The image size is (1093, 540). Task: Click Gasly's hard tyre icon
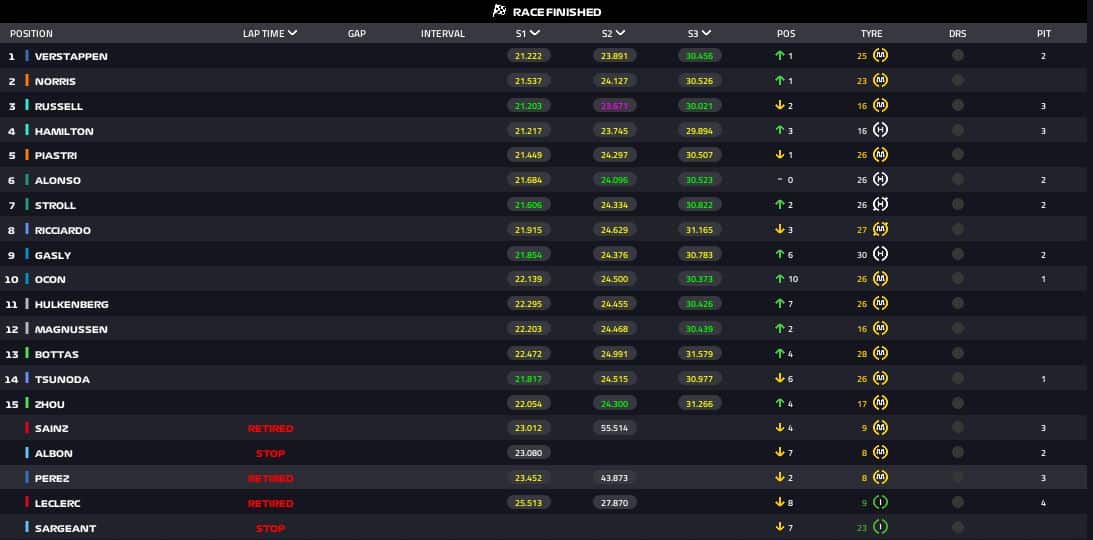pos(880,254)
